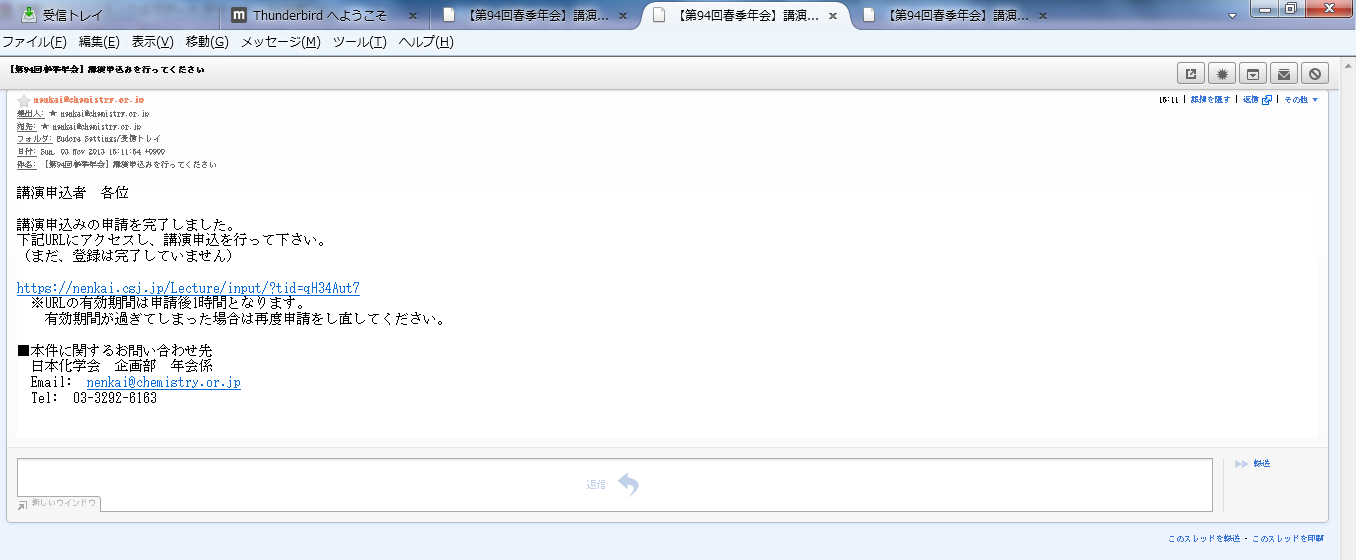The image size is (1356, 560).
Task: Open the nenkai.csj.jp Lecture input URL
Action: [x=188, y=288]
